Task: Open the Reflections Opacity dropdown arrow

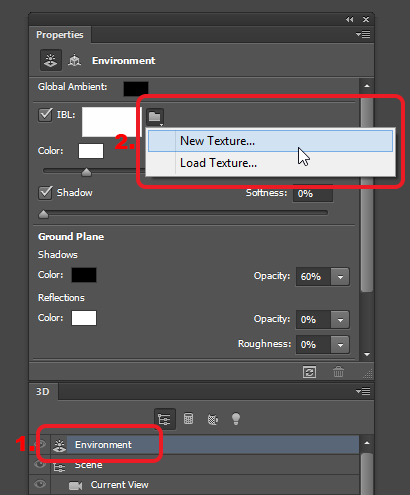Action: (340, 320)
